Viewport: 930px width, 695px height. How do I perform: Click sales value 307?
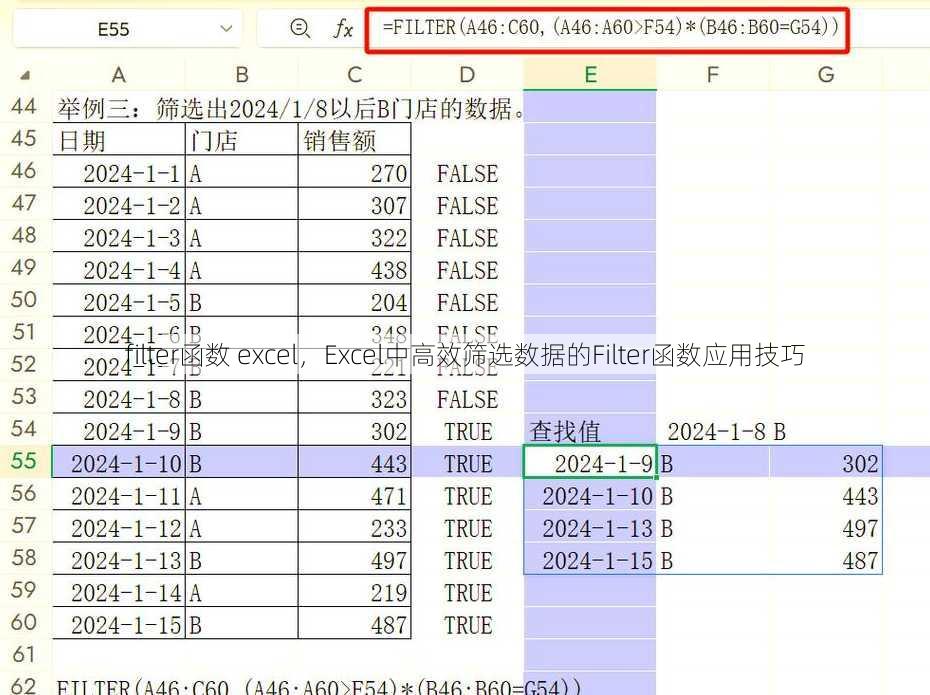(354, 205)
